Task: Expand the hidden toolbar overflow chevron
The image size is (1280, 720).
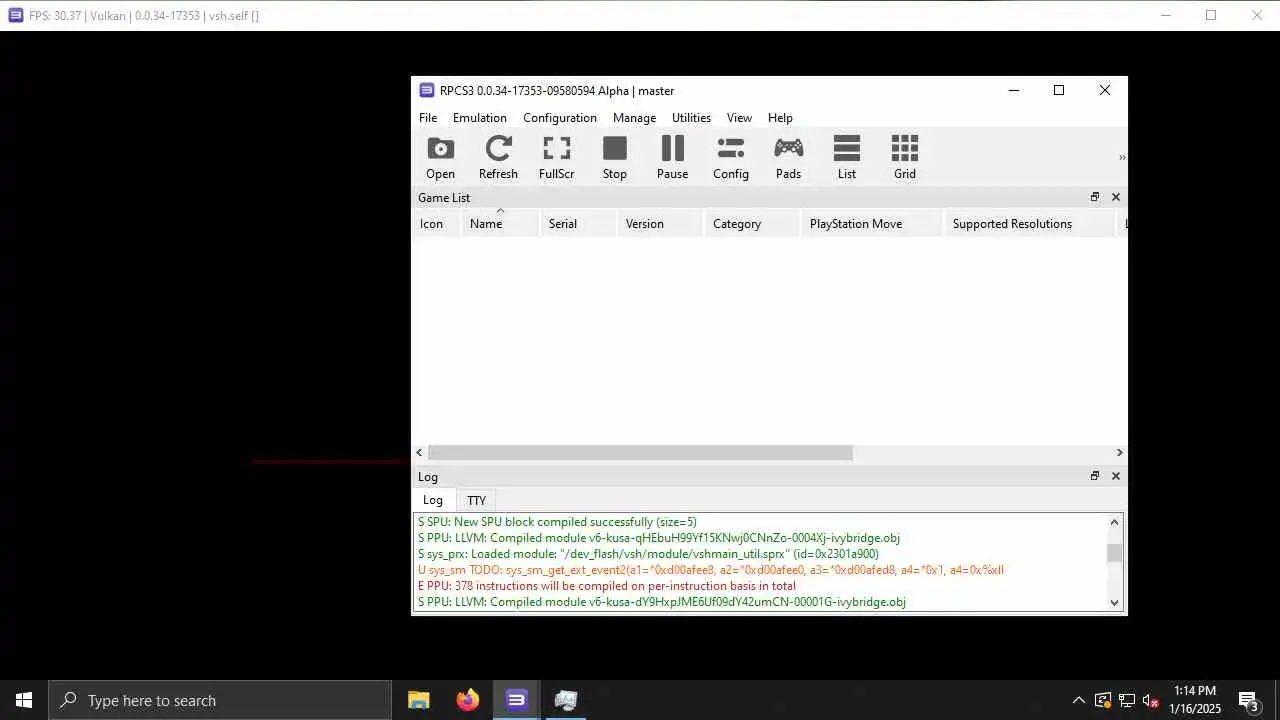Action: tap(1121, 158)
